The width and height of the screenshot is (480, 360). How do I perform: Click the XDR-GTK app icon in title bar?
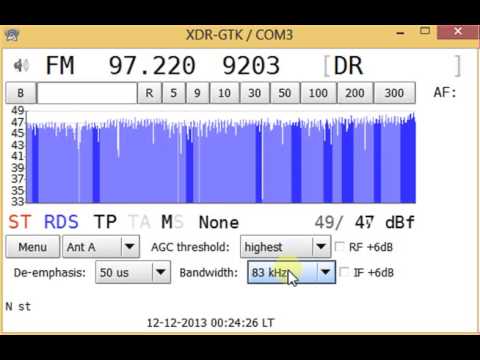[12, 35]
